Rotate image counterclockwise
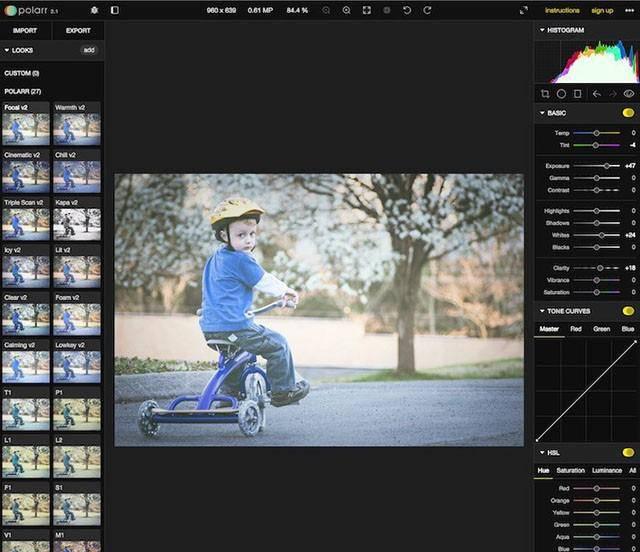The width and height of the screenshot is (640, 552). pyautogui.click(x=407, y=10)
